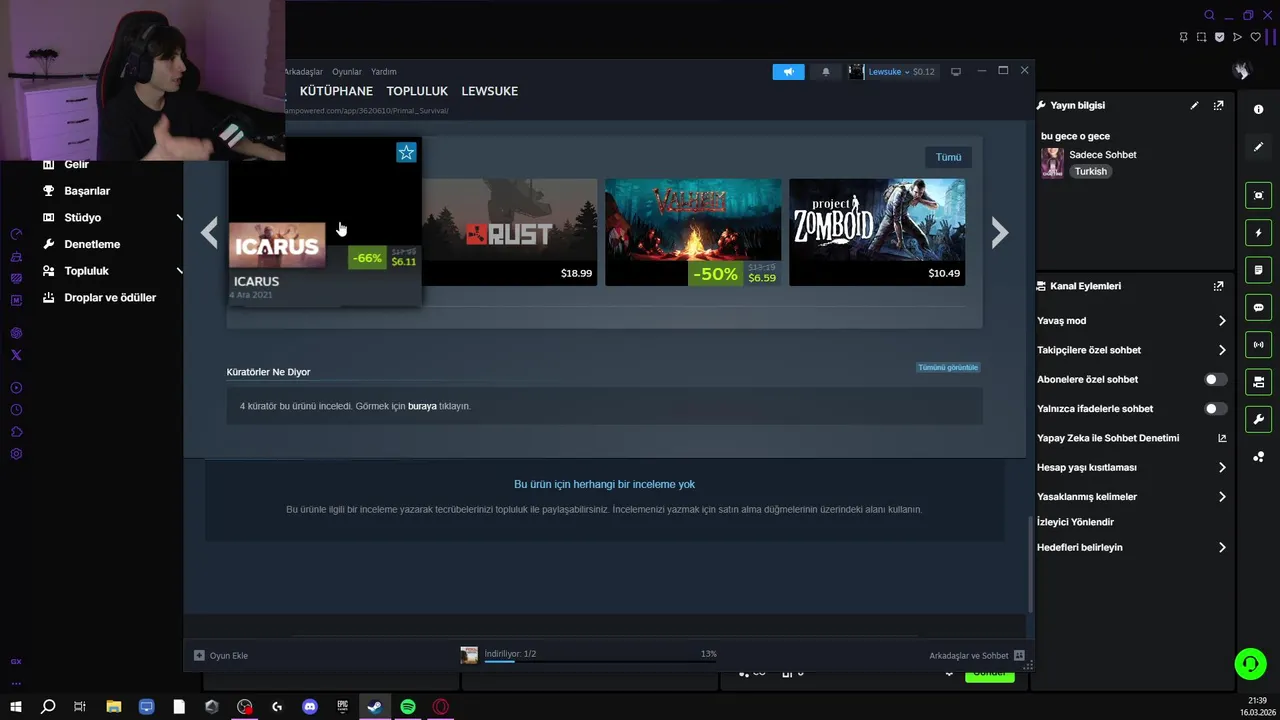Open the LEWSUKE profile tab in Steam
The width and height of the screenshot is (1280, 720).
coord(490,91)
